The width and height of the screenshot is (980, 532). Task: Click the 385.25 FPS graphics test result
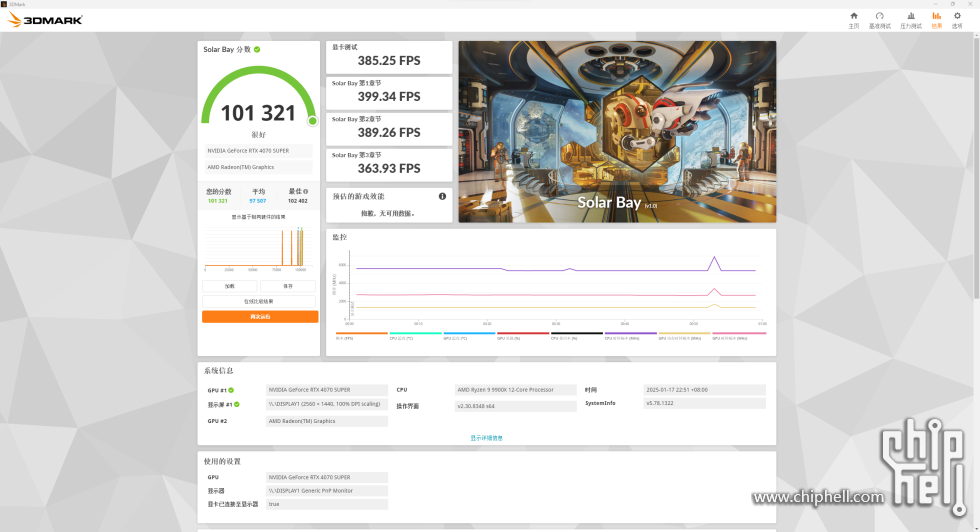[389, 61]
